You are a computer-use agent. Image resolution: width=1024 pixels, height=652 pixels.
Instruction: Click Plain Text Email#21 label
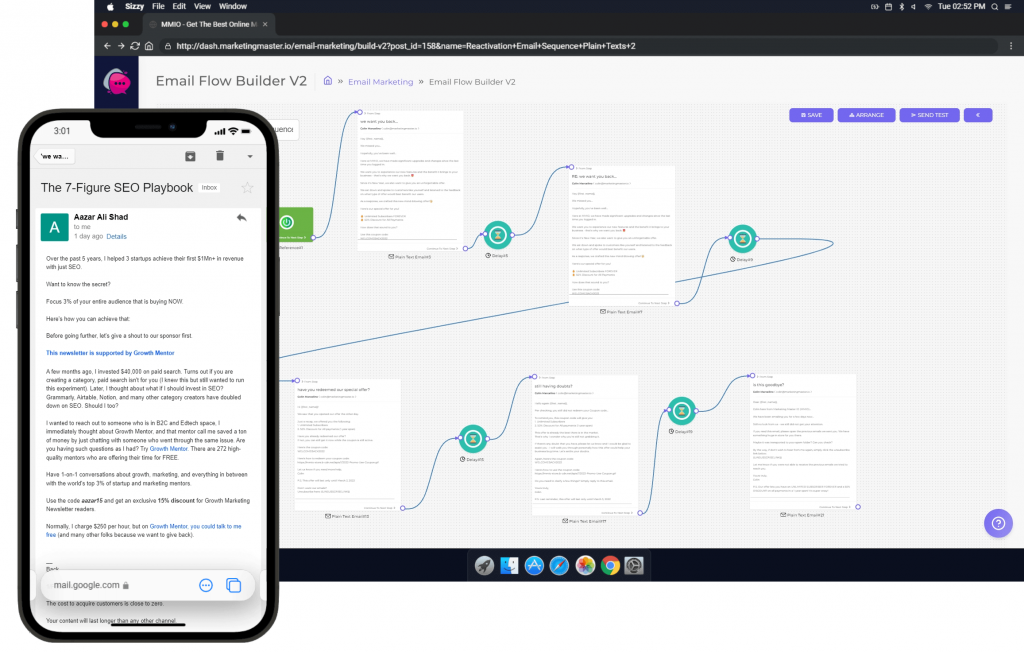[802, 515]
